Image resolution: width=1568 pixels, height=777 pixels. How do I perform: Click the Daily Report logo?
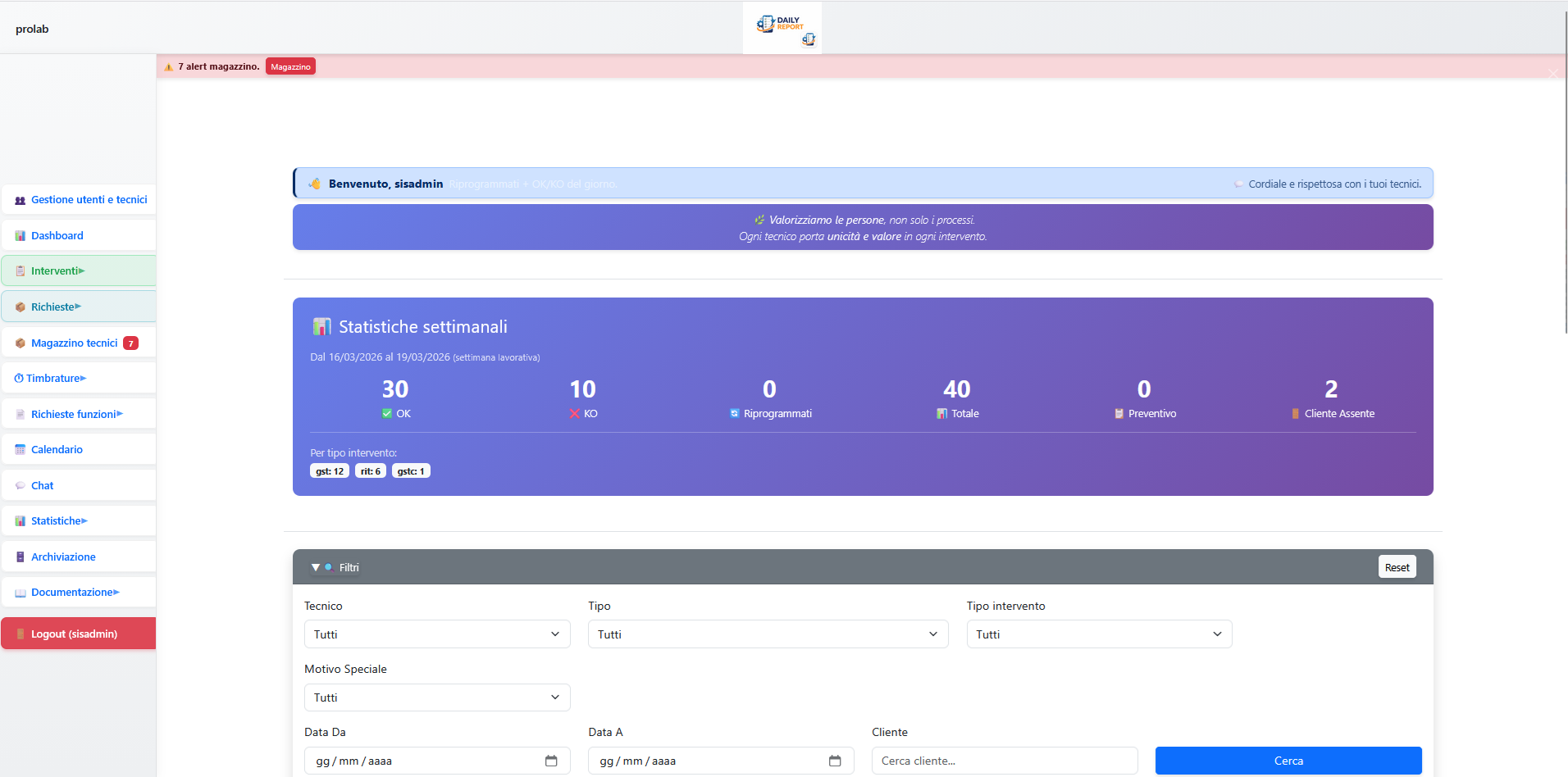point(782,28)
